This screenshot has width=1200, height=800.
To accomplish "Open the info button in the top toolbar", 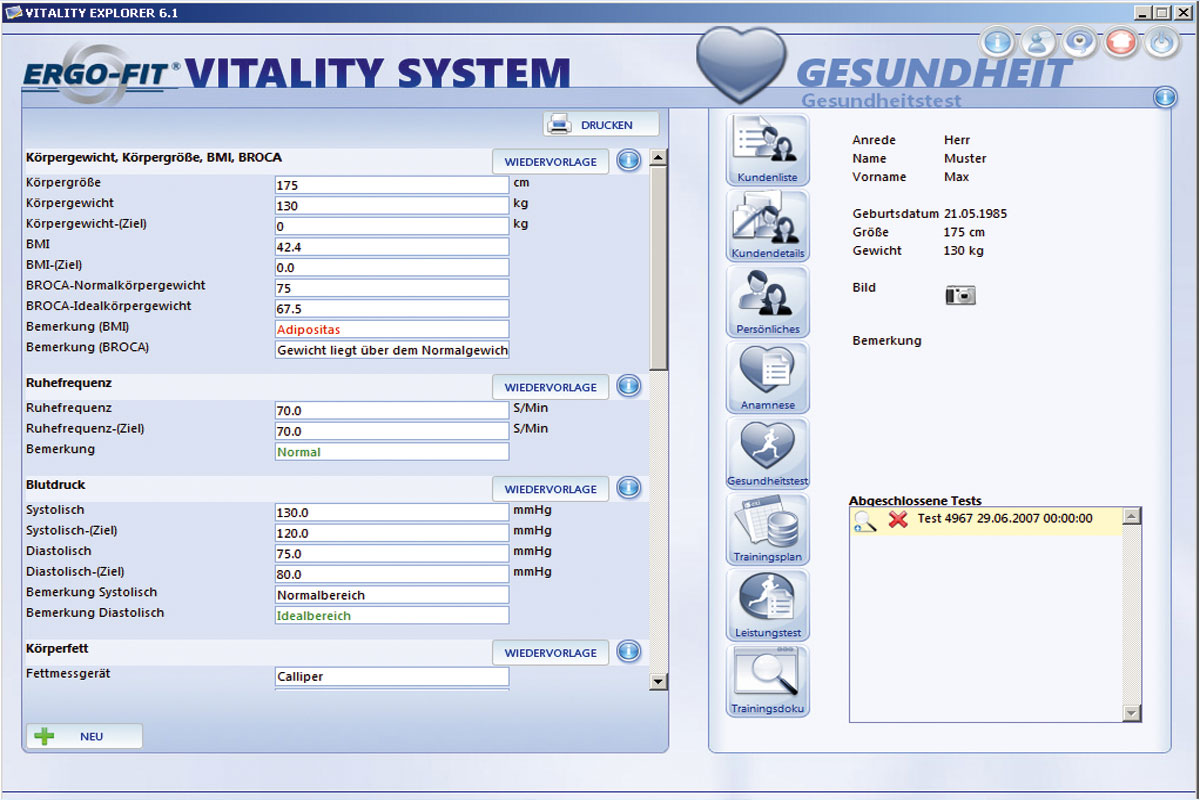I will [x=997, y=43].
